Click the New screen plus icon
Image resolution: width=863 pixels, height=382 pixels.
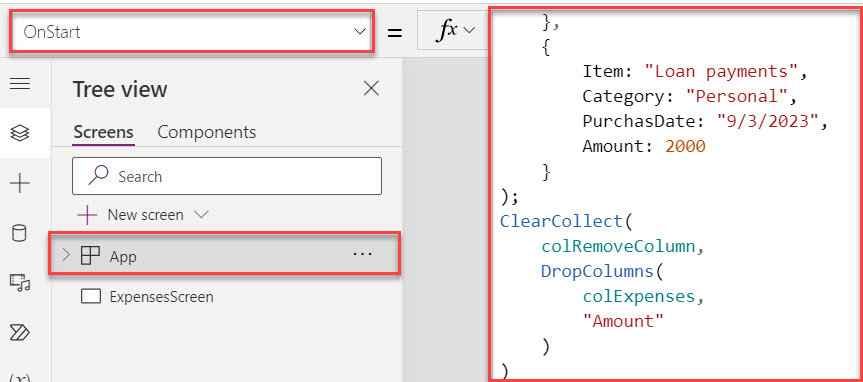pos(87,214)
